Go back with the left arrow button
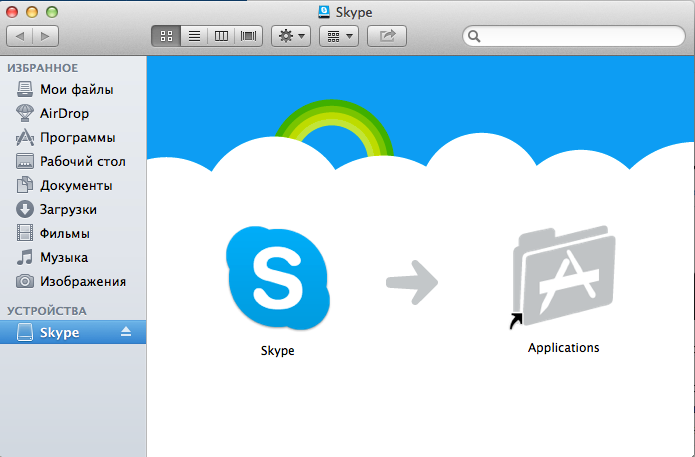695x457 pixels. pyautogui.click(x=21, y=35)
